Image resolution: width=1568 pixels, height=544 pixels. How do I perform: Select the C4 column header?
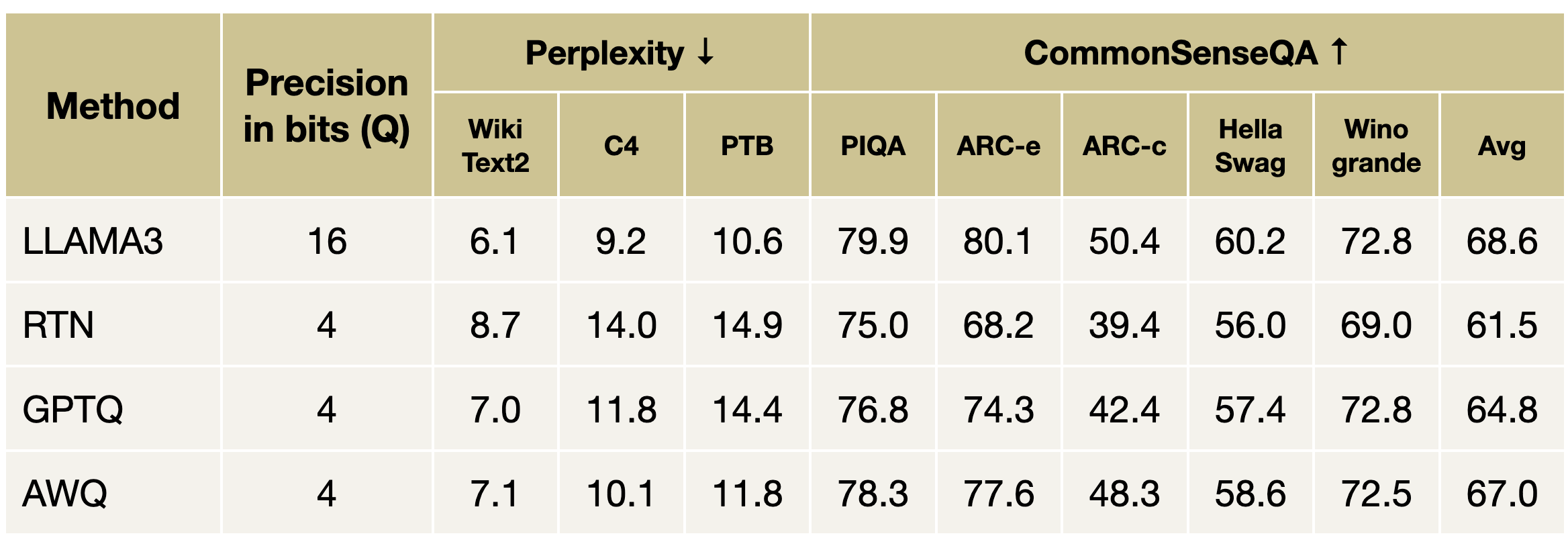coord(621,145)
